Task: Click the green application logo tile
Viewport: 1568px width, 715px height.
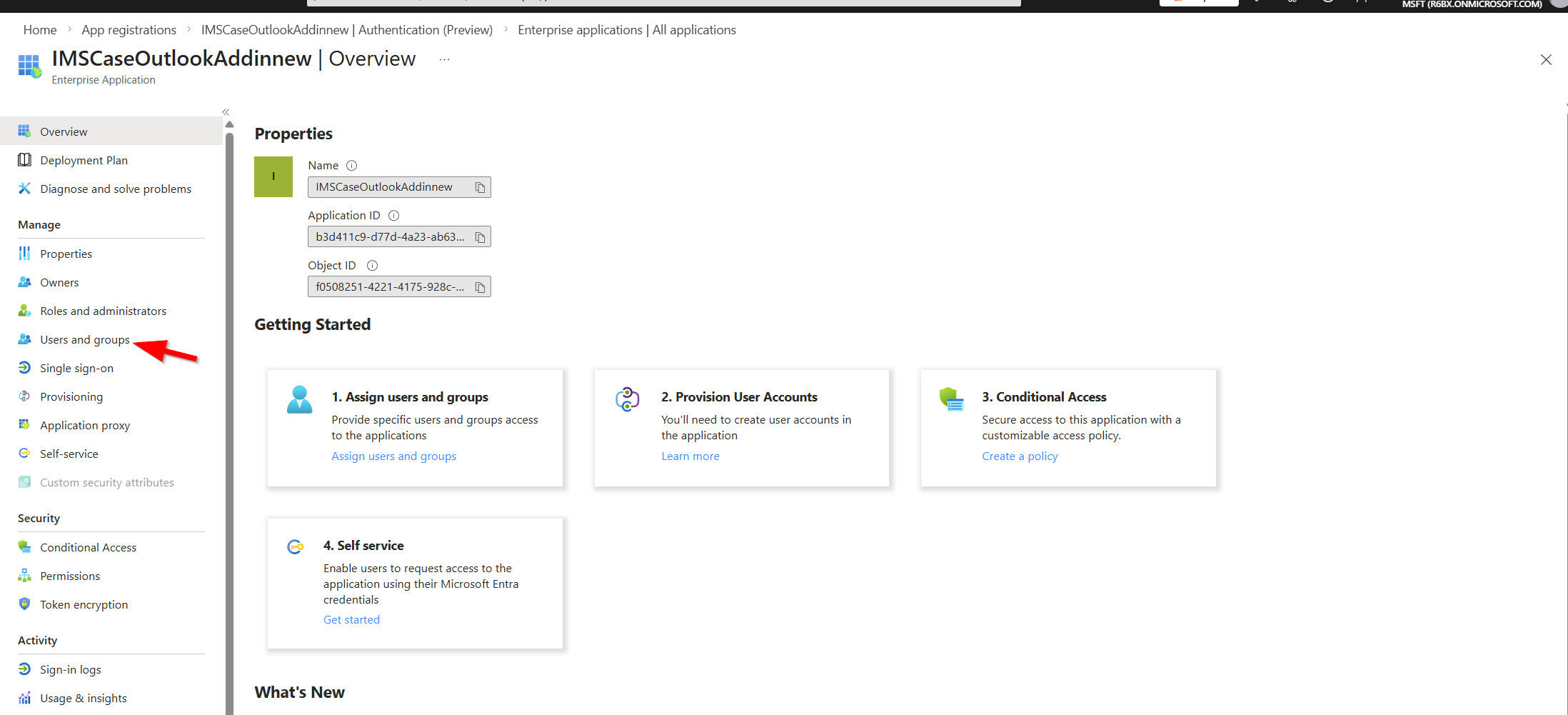Action: pos(273,176)
